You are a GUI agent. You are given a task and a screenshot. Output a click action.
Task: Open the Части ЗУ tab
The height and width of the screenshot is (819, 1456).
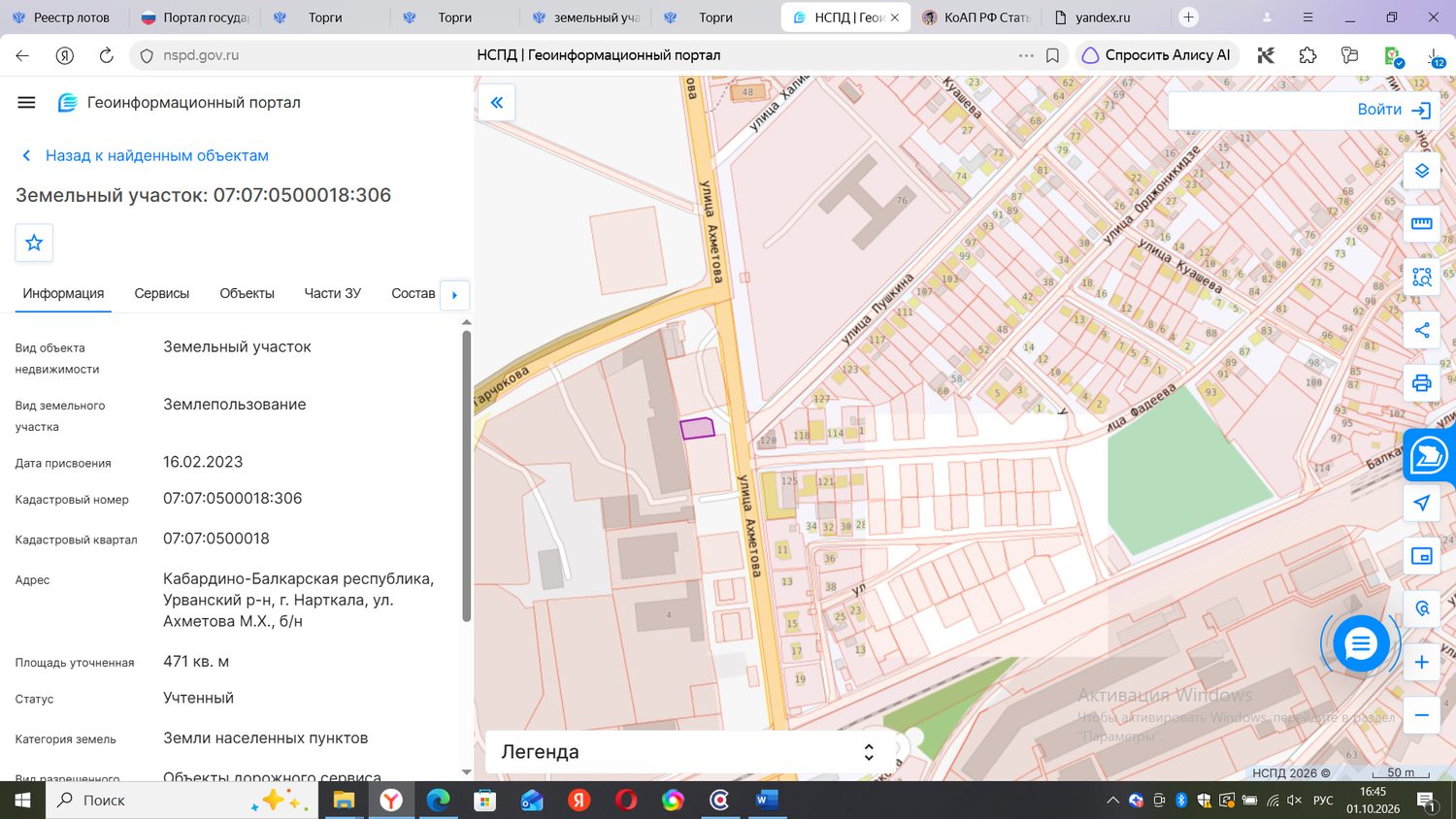[x=333, y=293]
